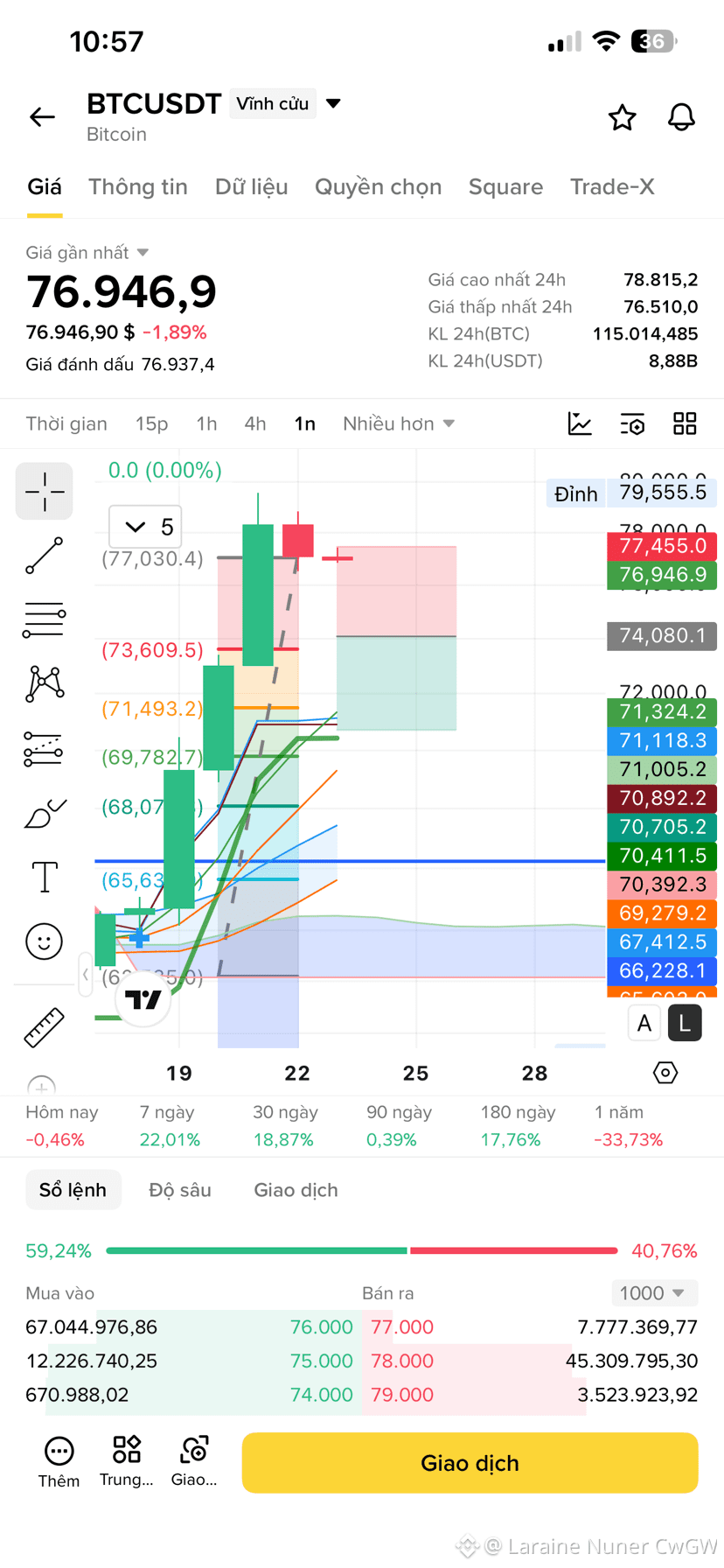Select the 4h timeframe
The image size is (724, 1568).
tap(255, 423)
